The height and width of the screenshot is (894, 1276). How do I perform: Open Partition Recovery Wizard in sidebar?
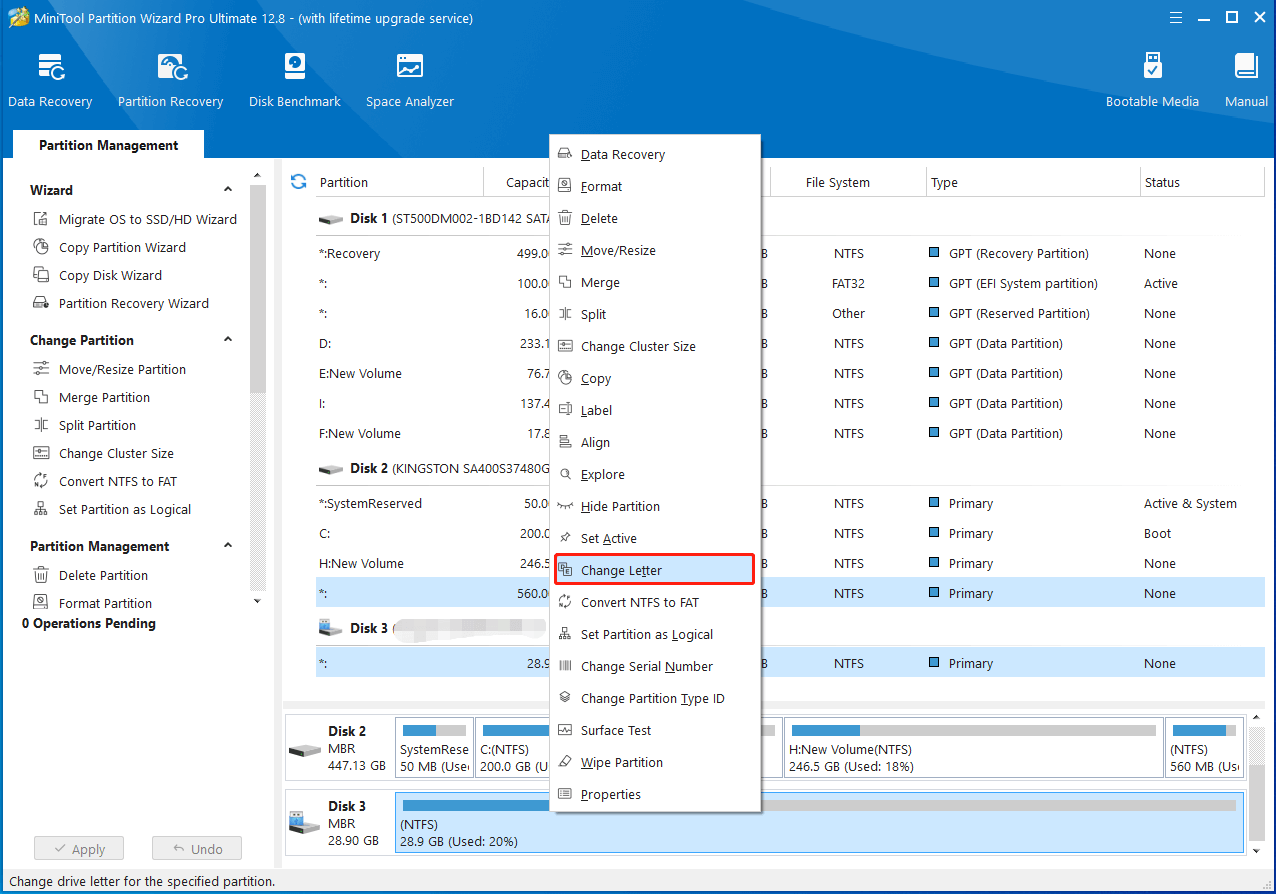coord(122,303)
